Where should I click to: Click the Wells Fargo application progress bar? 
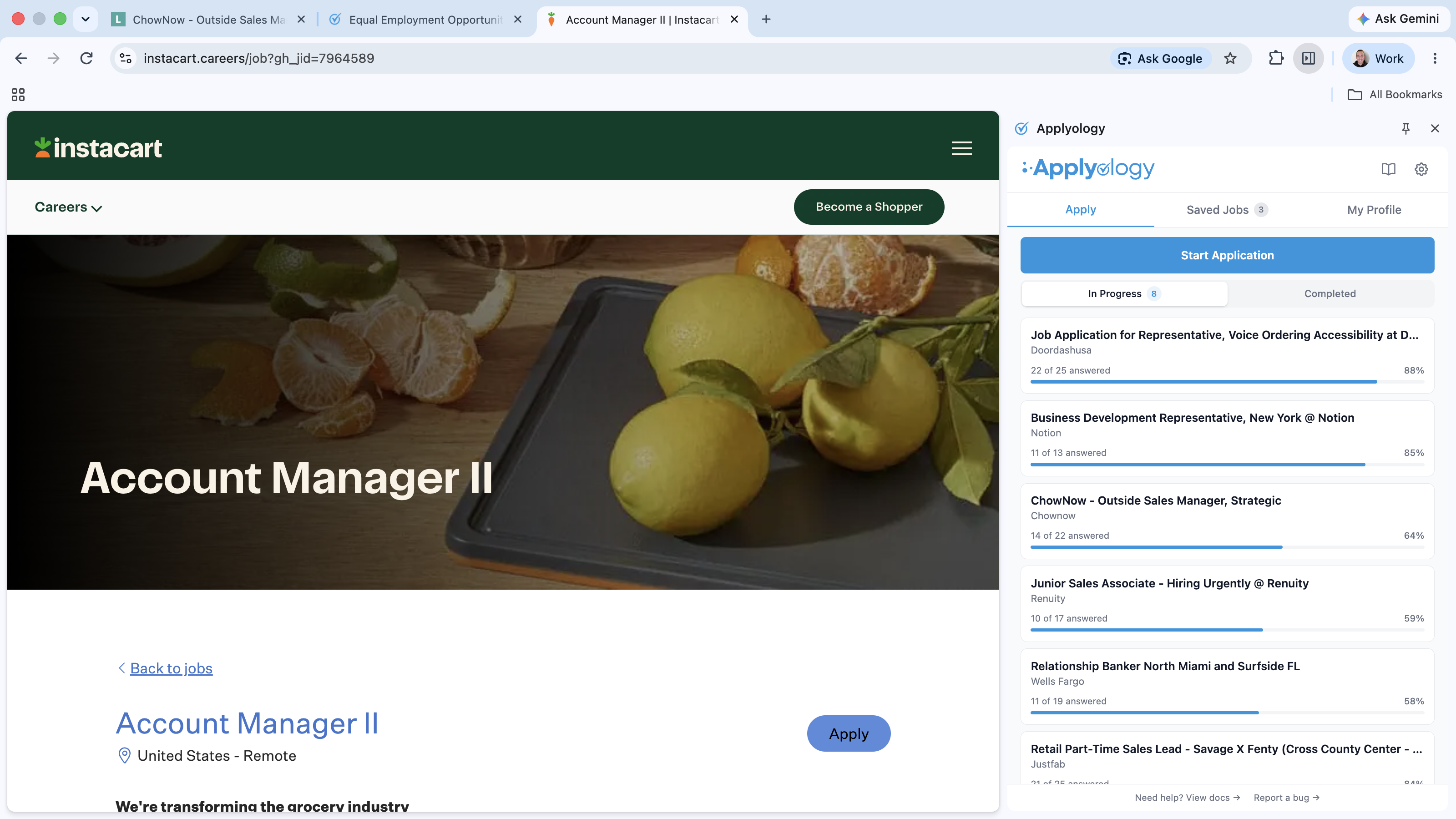click(x=1227, y=713)
